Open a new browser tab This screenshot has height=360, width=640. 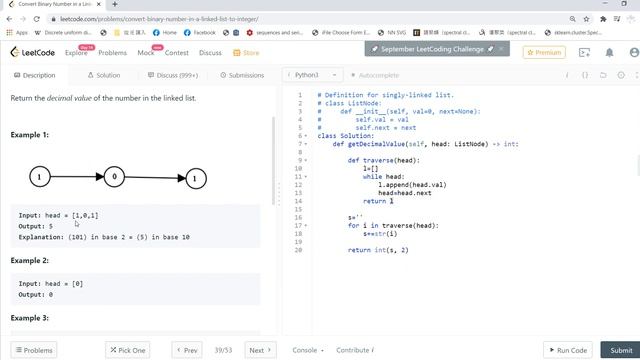(115, 4)
